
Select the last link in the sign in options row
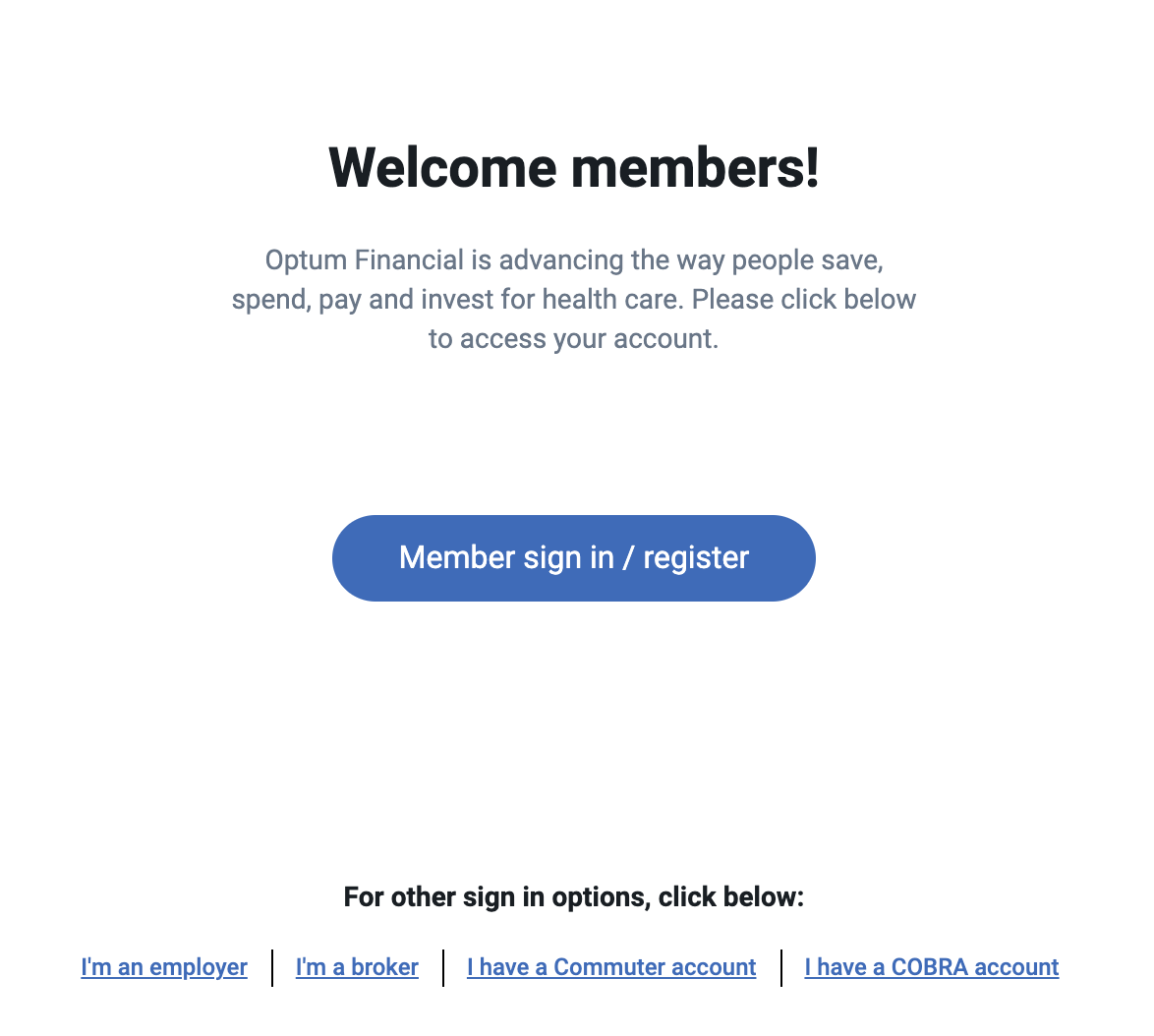coord(931,967)
